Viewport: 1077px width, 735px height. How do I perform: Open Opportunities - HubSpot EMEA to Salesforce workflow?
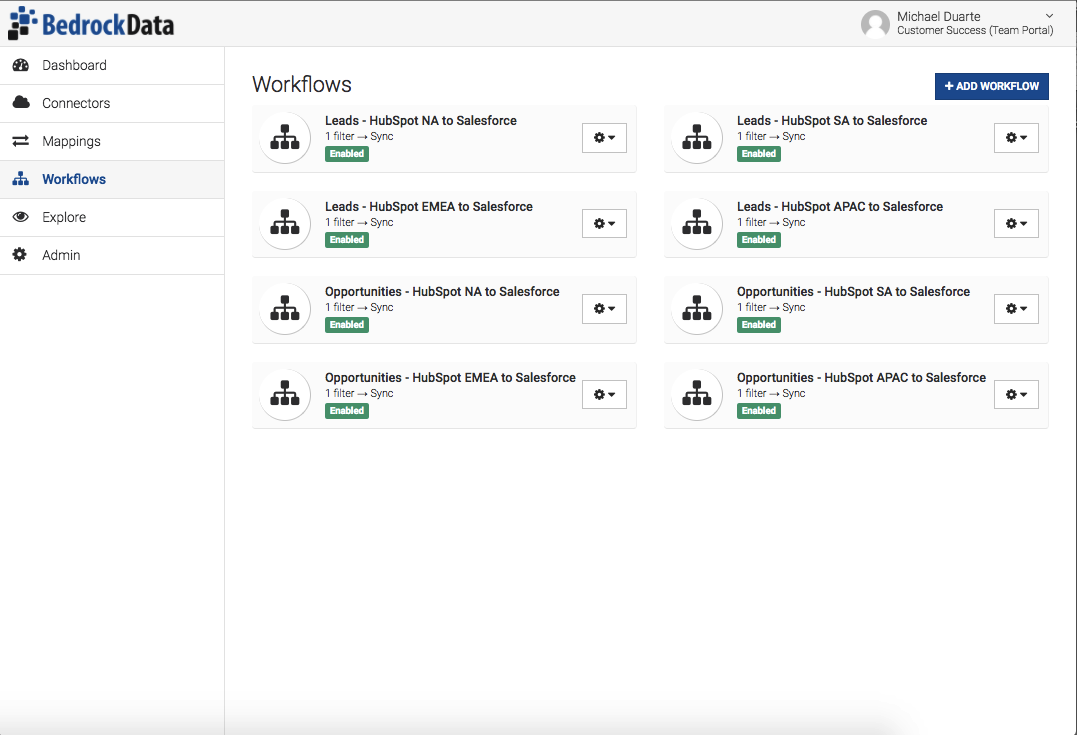pos(450,378)
